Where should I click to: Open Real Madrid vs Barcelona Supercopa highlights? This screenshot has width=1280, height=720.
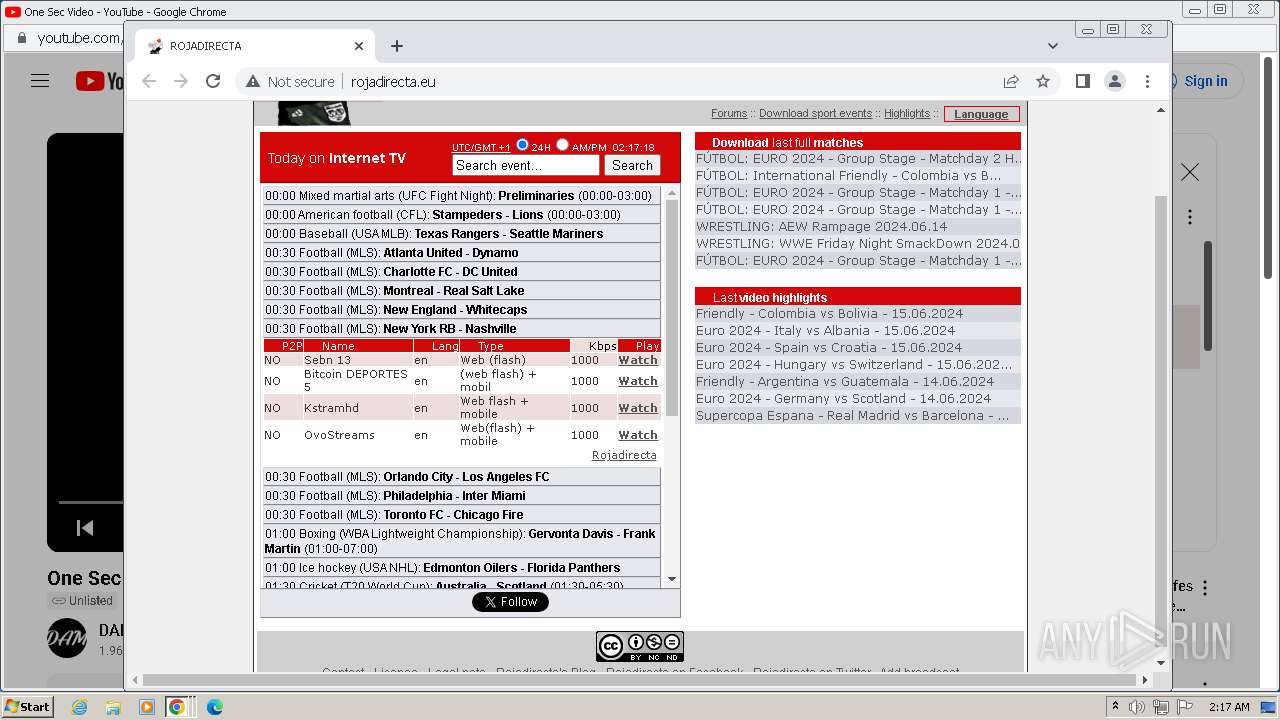coord(858,416)
